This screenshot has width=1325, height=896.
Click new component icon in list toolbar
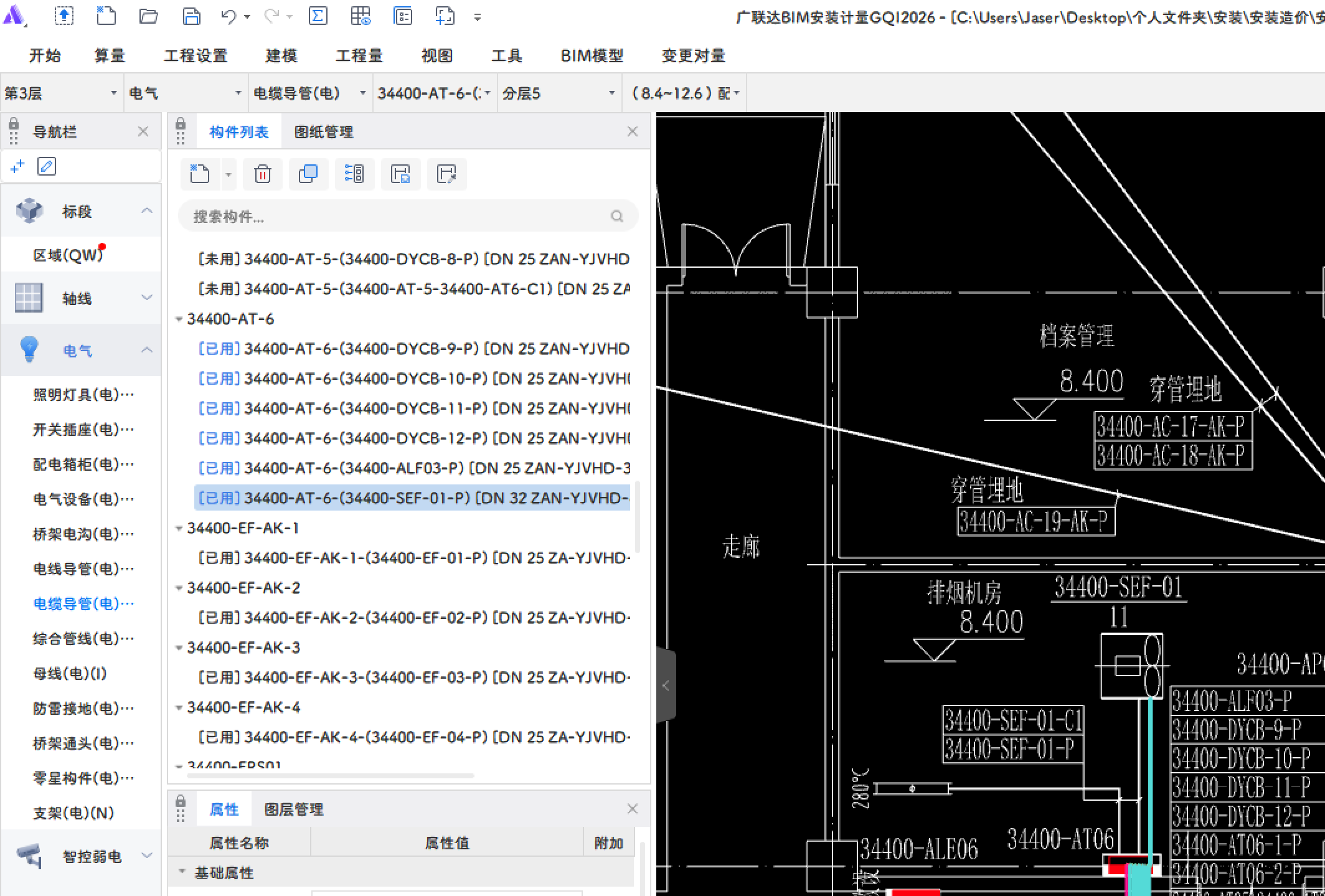point(199,174)
